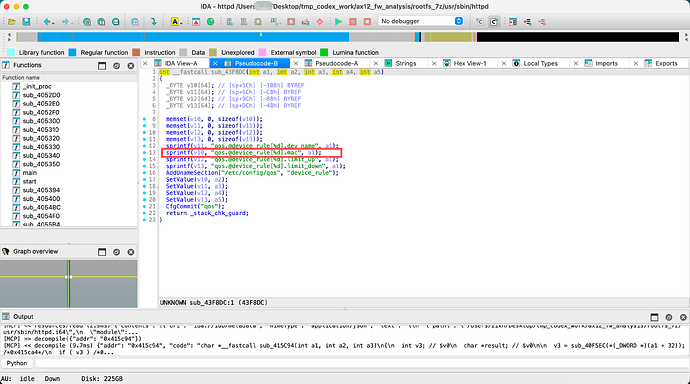Click the External symbol pink swatch
Image resolution: width=690 pixels, height=384 pixels.
pos(263,52)
